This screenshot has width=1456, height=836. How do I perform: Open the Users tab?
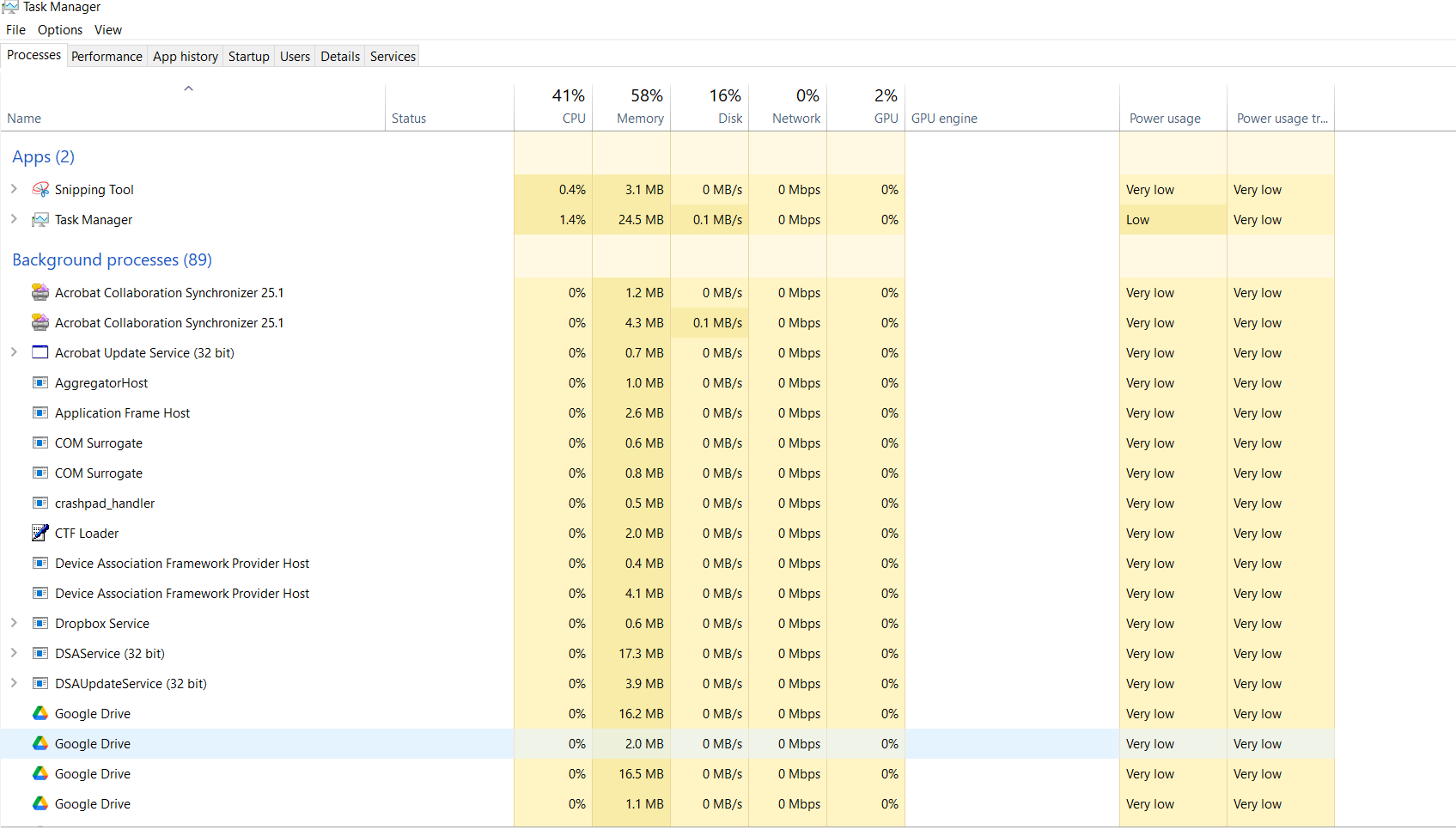tap(295, 57)
